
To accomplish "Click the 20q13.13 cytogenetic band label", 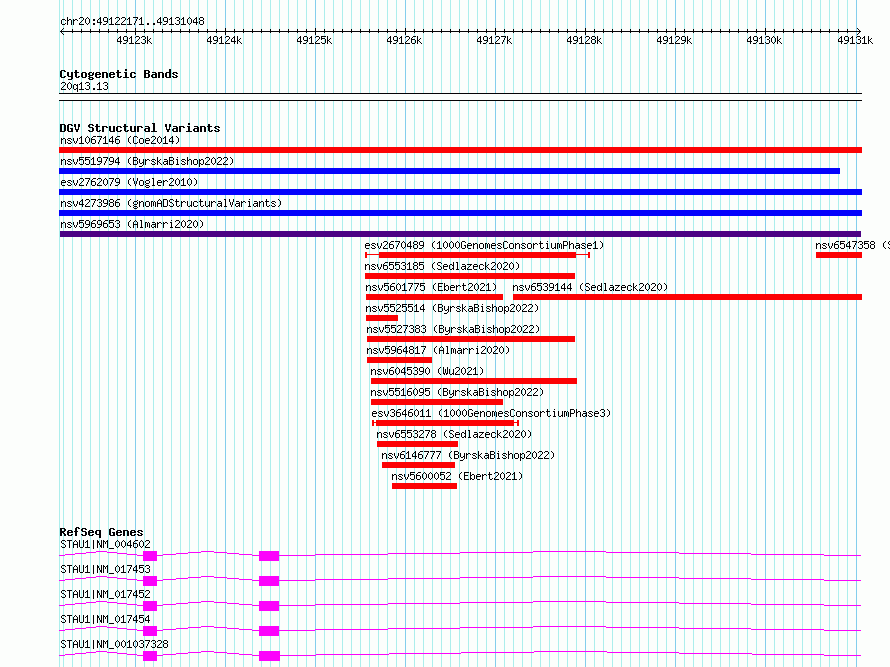I will coord(84,86).
